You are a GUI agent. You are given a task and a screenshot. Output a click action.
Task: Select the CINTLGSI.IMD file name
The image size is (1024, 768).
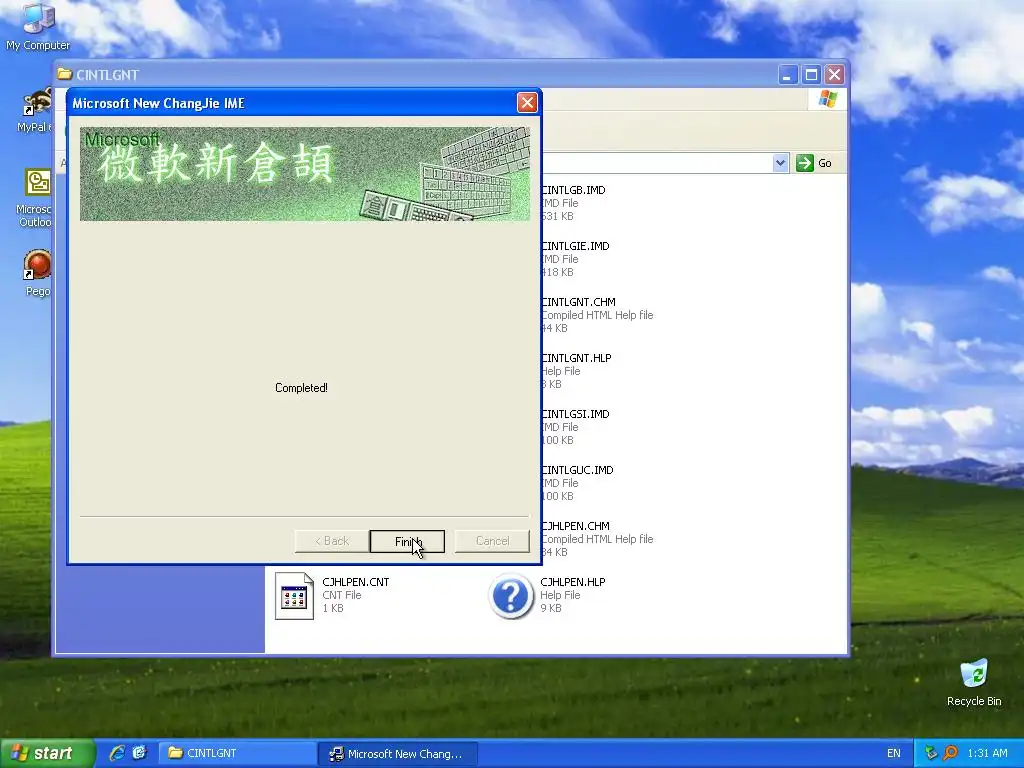click(x=575, y=415)
